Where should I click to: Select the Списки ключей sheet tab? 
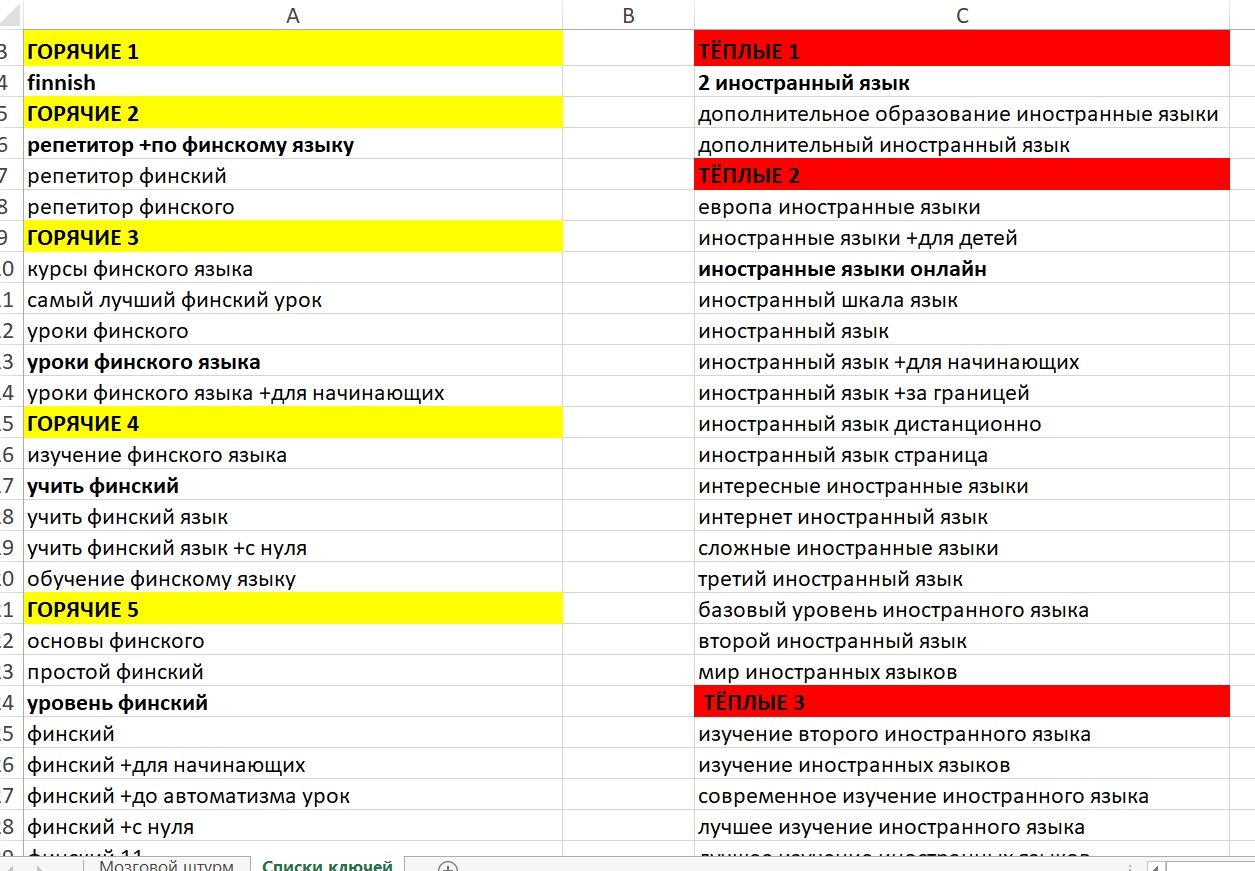(327, 865)
